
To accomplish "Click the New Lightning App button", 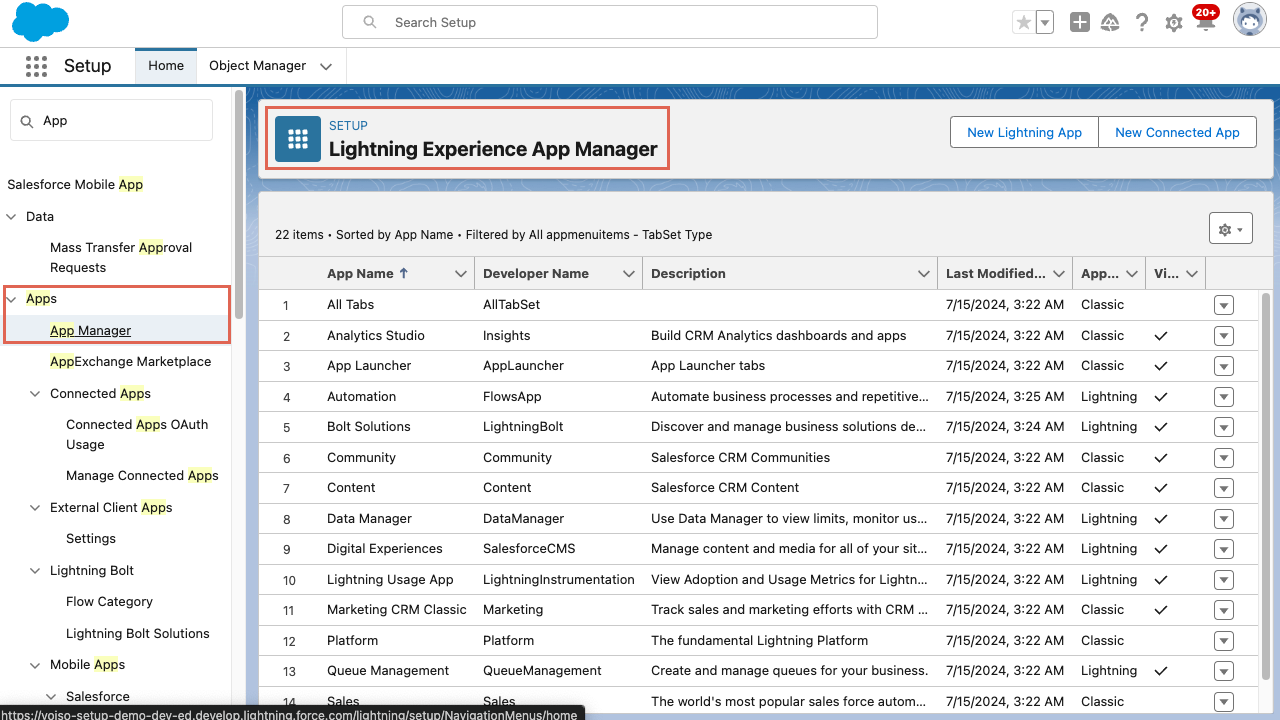I will click(x=1024, y=132).
